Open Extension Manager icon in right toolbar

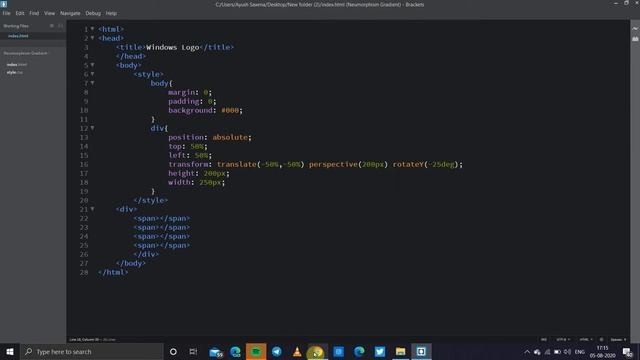tap(635, 39)
